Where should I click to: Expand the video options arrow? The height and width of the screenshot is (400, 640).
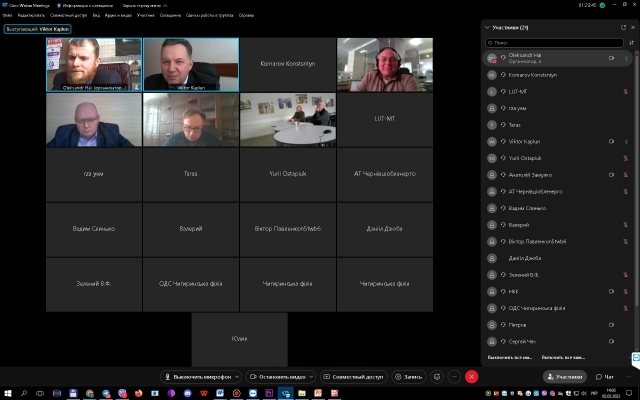click(x=312, y=377)
